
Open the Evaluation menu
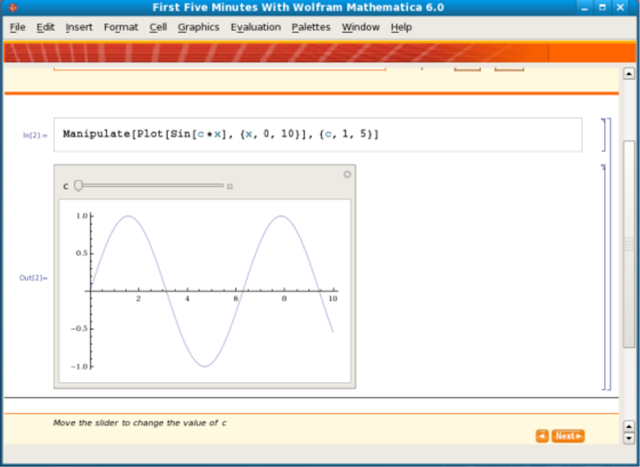coord(256,27)
